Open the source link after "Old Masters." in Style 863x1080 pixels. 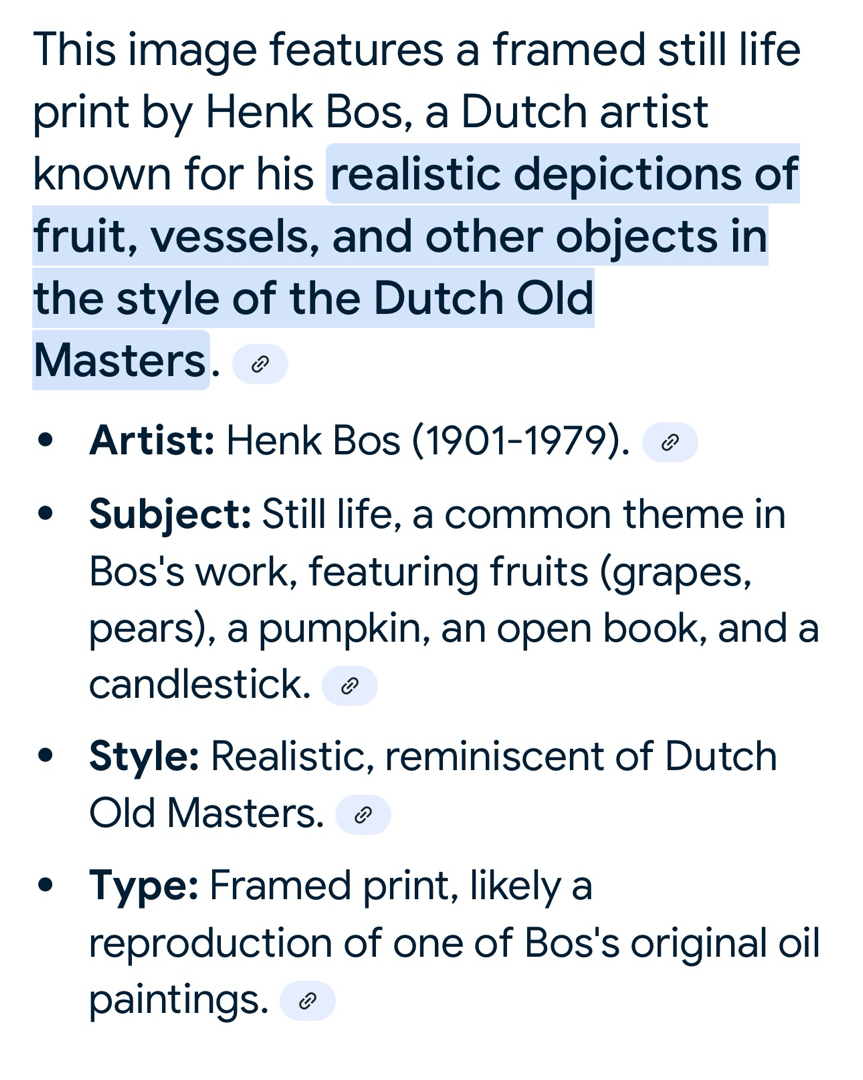[x=363, y=816]
